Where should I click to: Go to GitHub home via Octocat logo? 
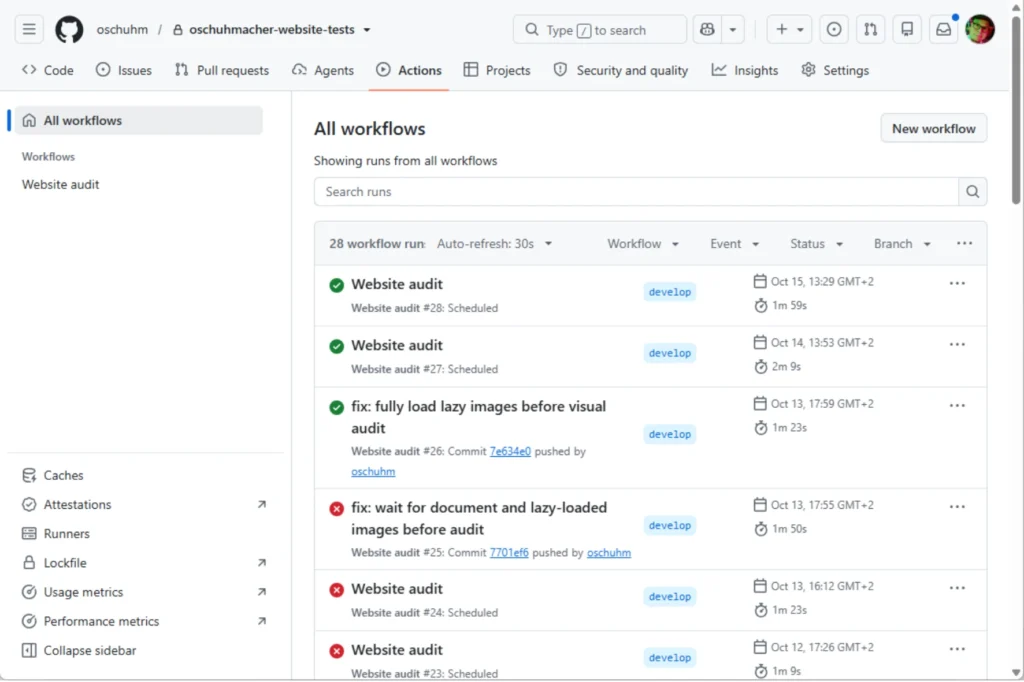pos(69,29)
